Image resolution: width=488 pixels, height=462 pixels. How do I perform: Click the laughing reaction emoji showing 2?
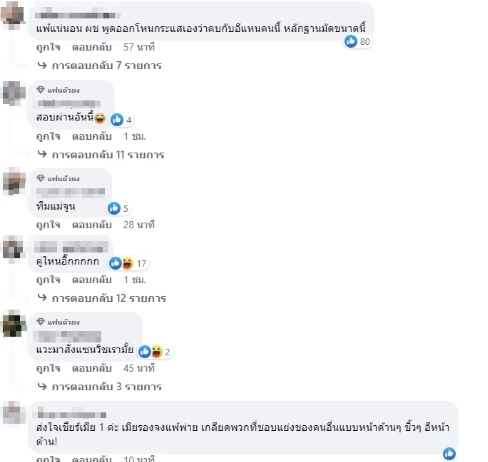pyautogui.click(x=156, y=352)
